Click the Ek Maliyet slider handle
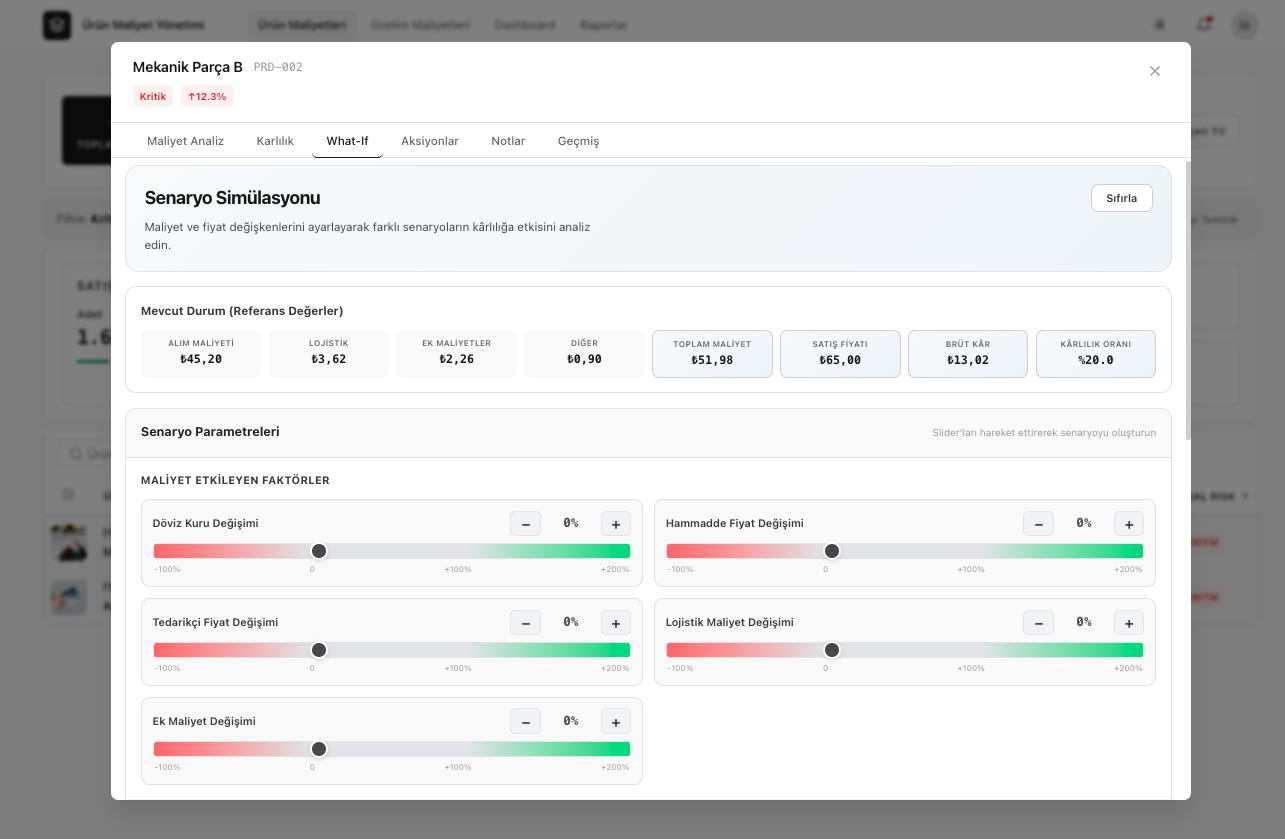The width and height of the screenshot is (1285, 839). tap(319, 749)
